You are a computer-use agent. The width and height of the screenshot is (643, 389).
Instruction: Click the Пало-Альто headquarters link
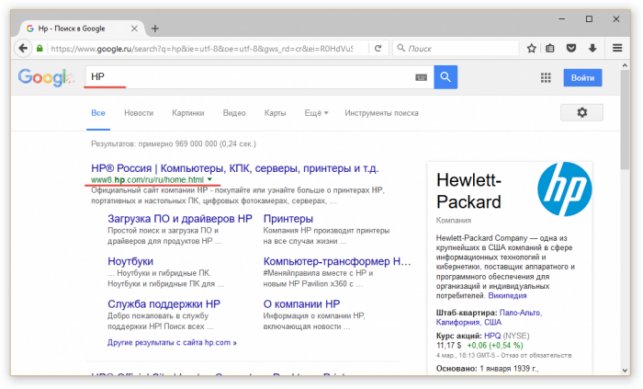(x=520, y=313)
